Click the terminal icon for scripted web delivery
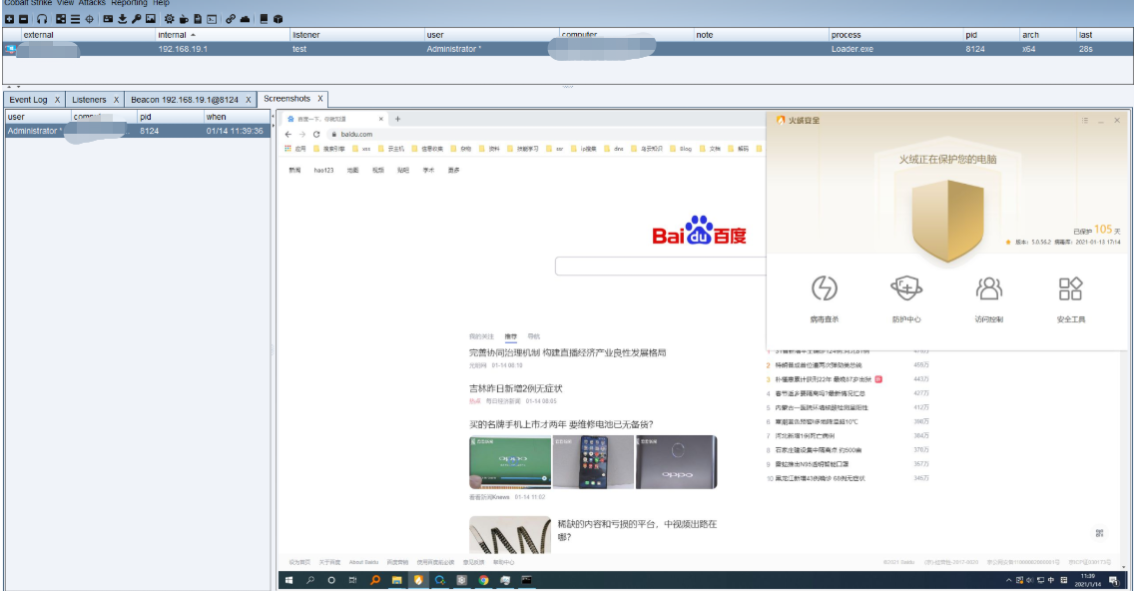 click(212, 19)
